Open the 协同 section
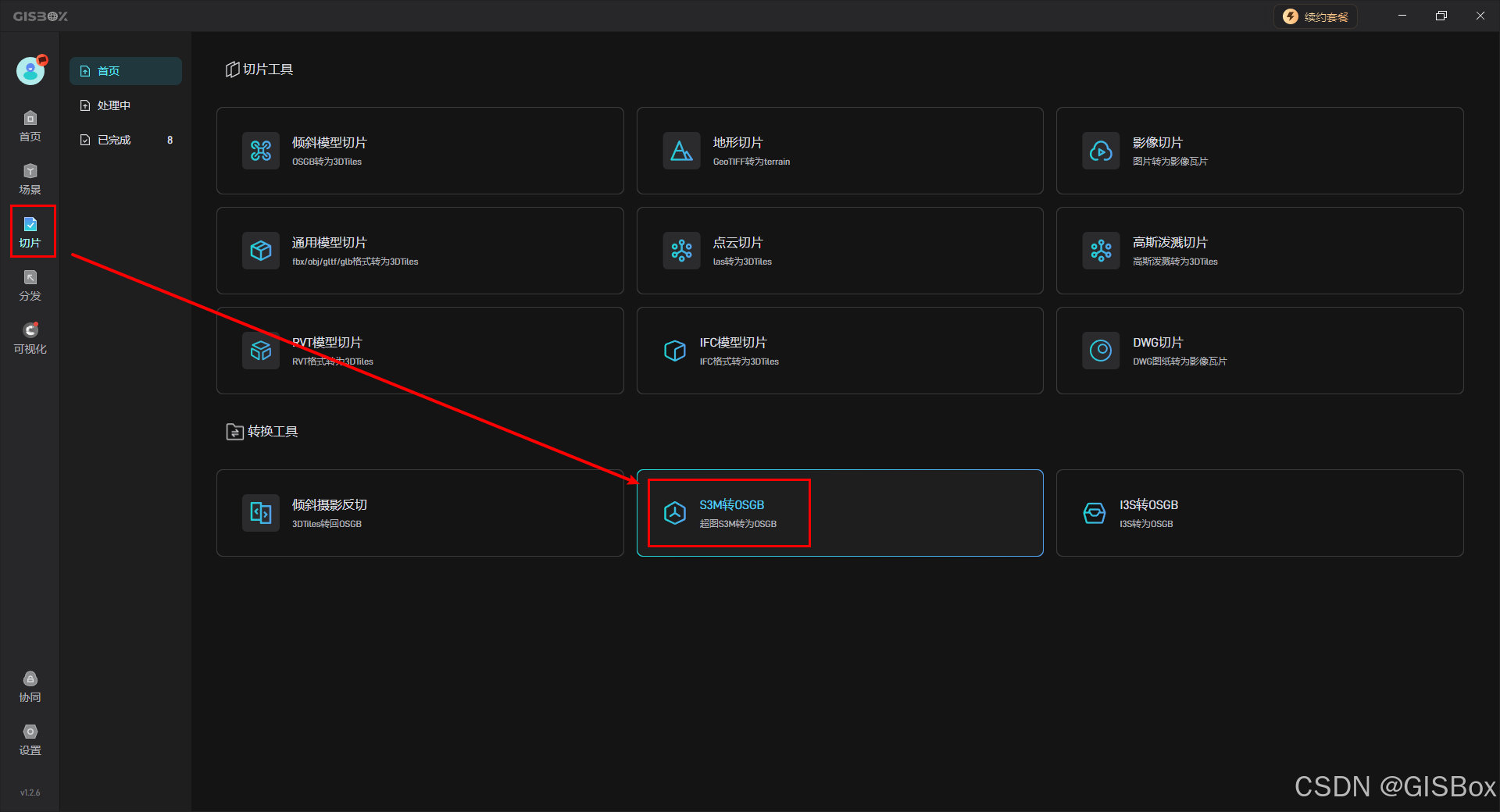The height and width of the screenshot is (812, 1500). click(30, 687)
